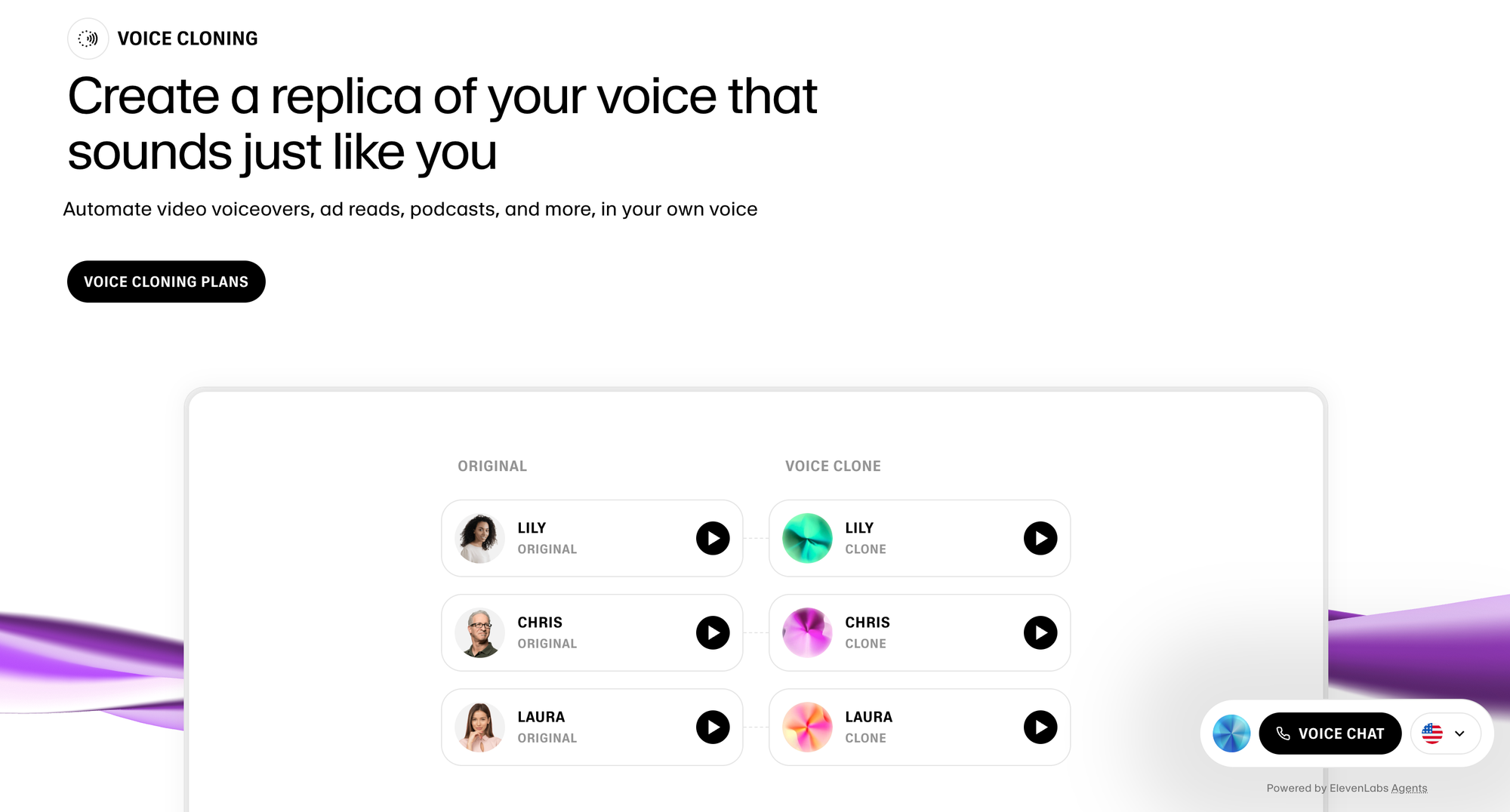Click the Voice Cloning Plans button
Viewport: 1510px width, 812px height.
166,281
